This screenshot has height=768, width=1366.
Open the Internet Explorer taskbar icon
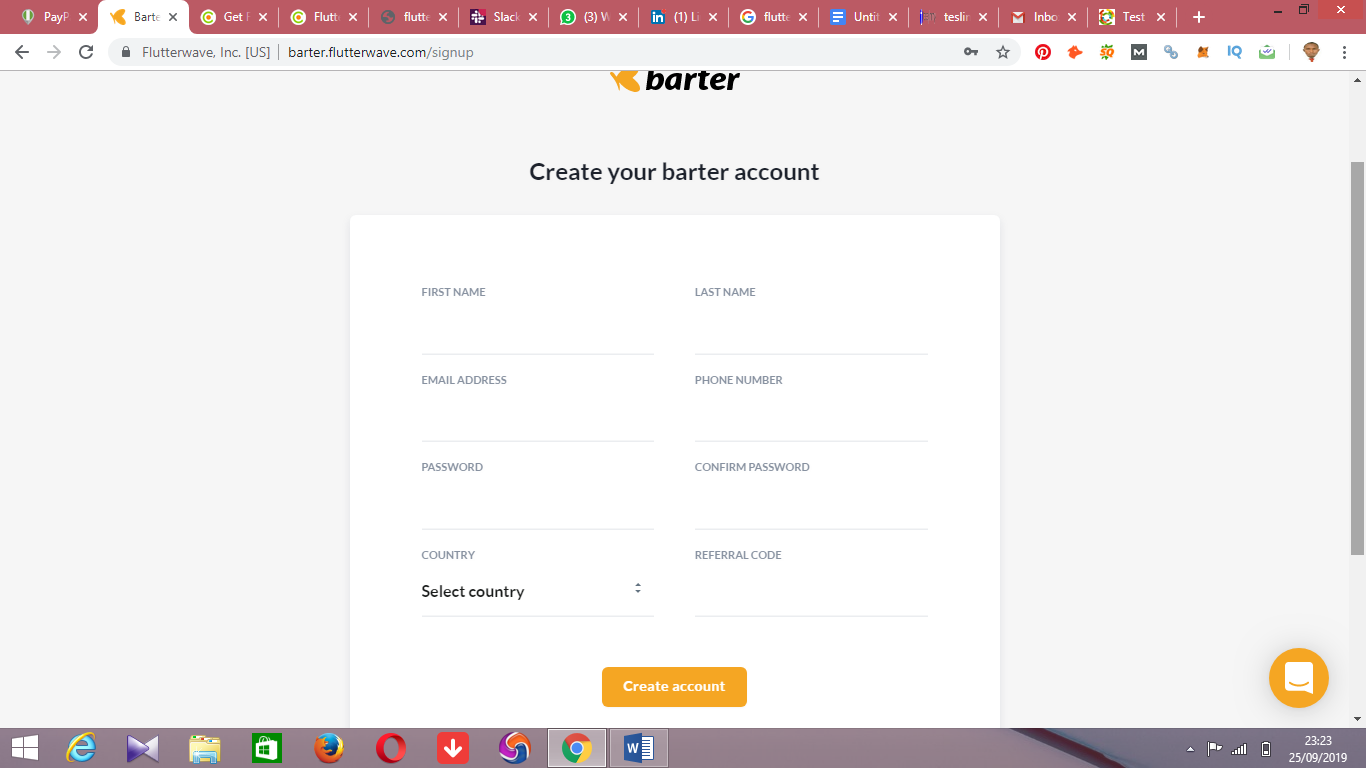click(x=81, y=748)
